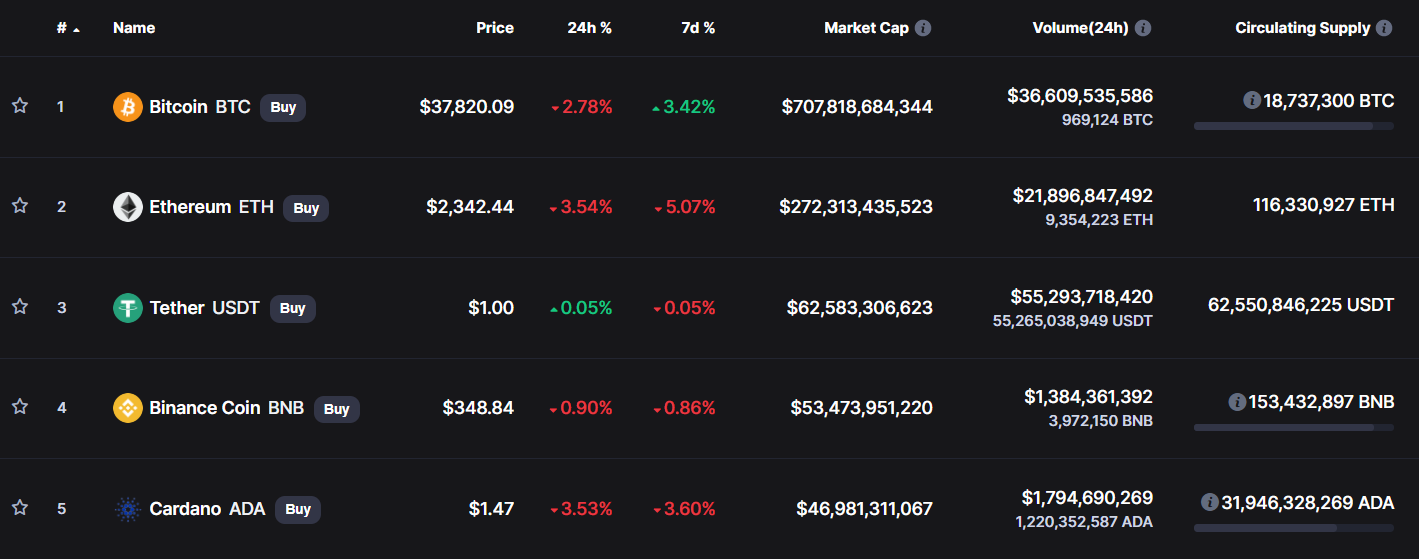The height and width of the screenshot is (559, 1419).
Task: Select Cardano market cap $46,981,311,067
Action: 865,509
